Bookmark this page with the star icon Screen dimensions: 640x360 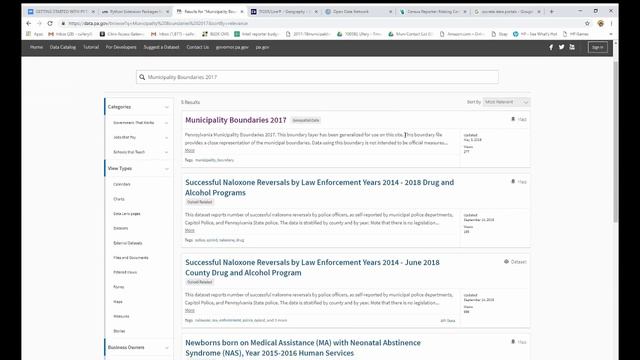pos(587,23)
